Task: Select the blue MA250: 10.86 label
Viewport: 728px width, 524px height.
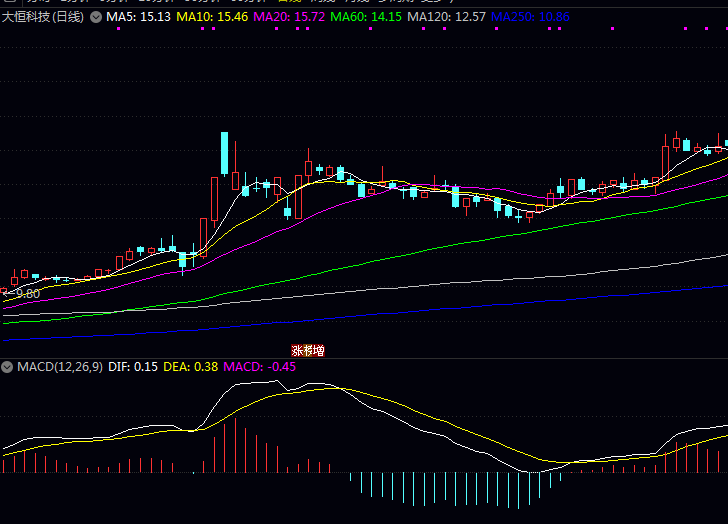Action: tap(530, 17)
